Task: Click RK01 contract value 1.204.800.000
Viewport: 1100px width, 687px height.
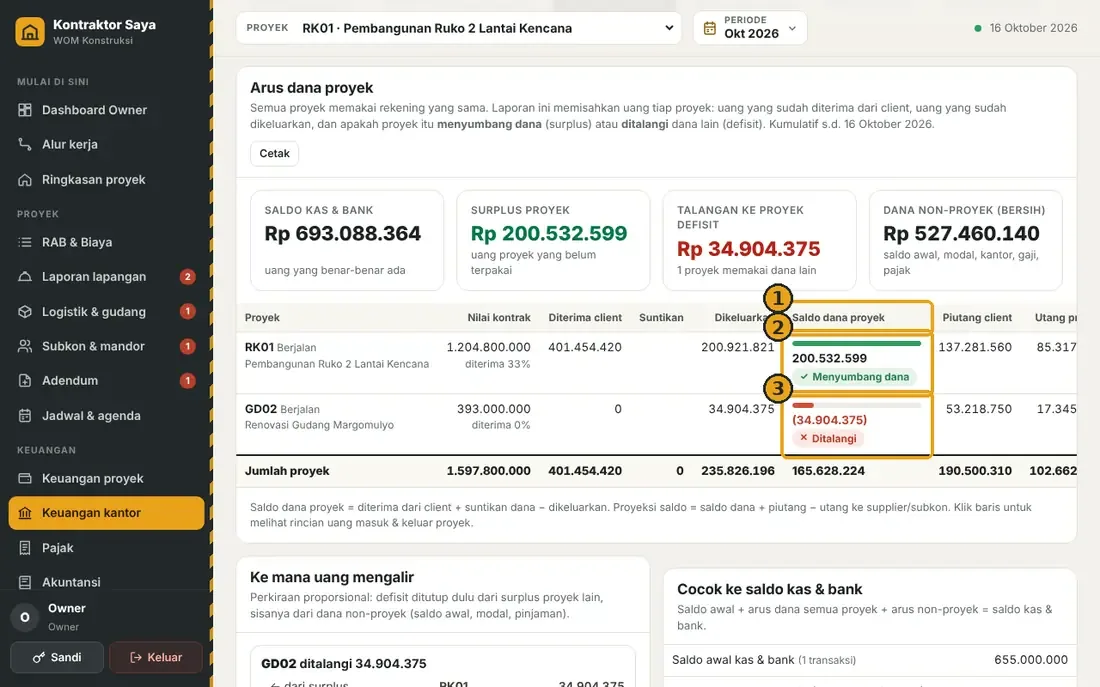Action: point(488,347)
